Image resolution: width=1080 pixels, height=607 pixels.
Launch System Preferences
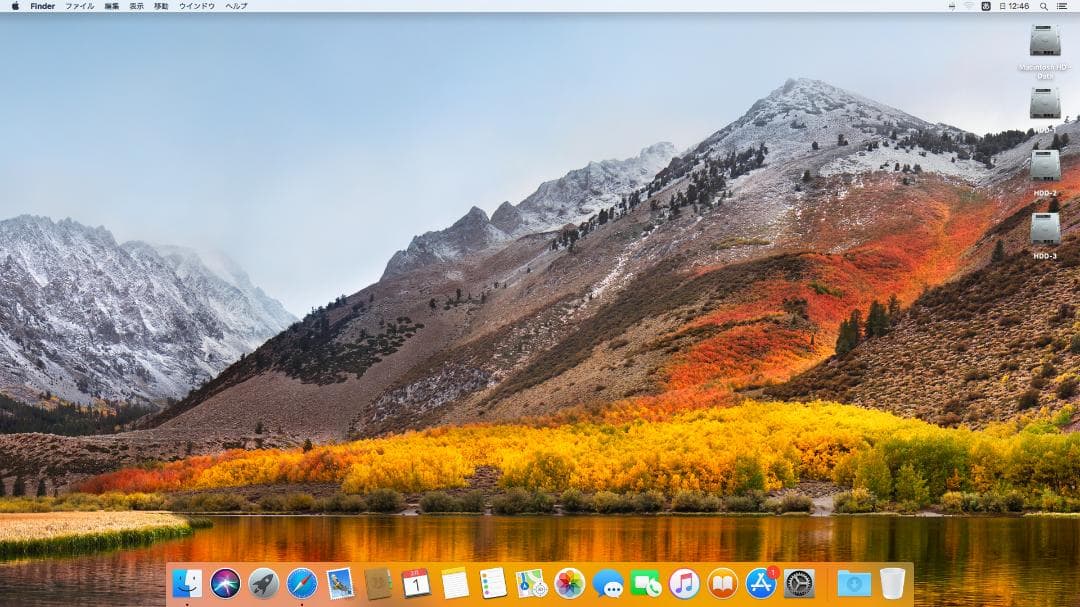click(x=799, y=585)
